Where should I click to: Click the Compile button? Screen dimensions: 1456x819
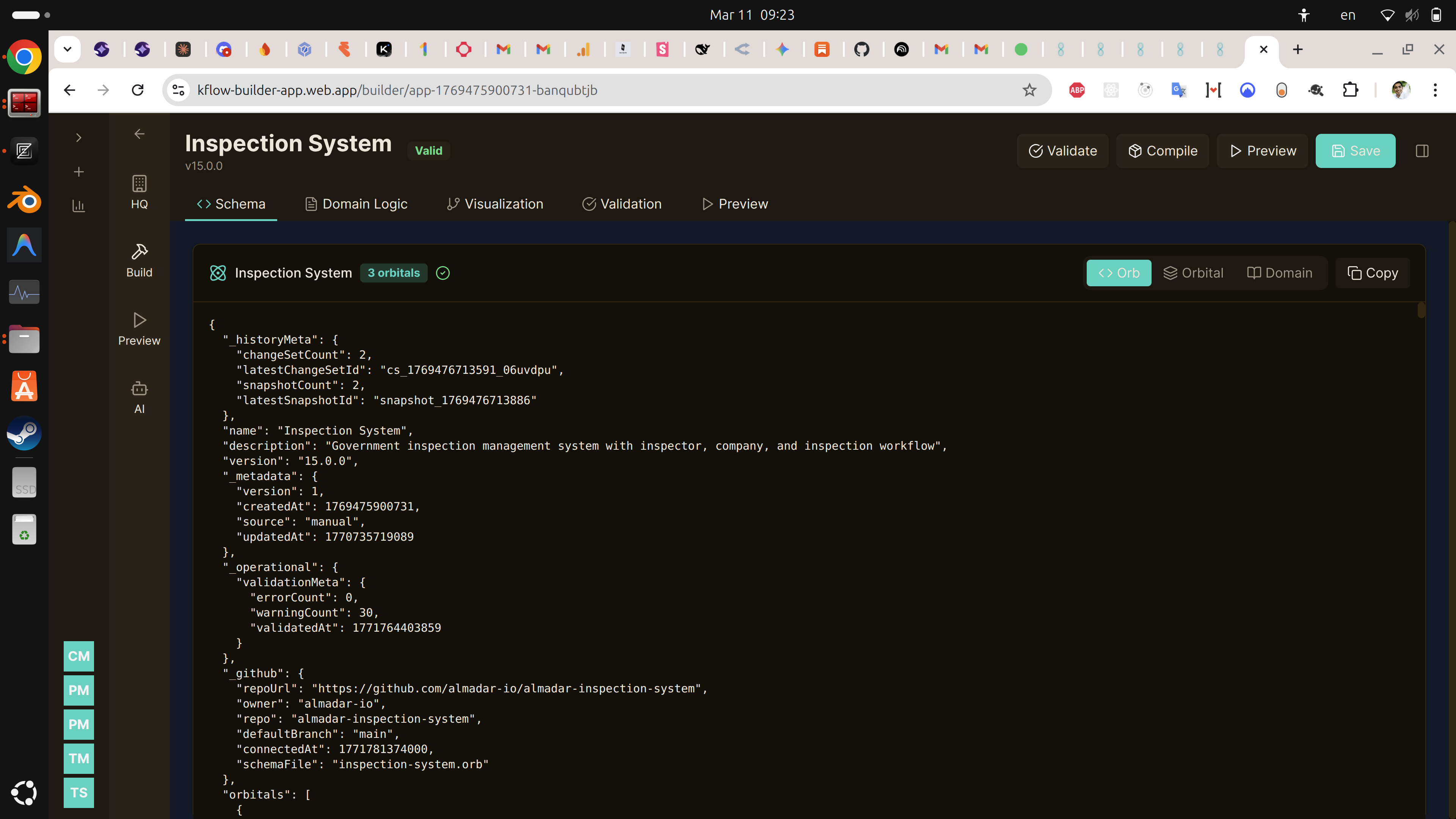1162,151
